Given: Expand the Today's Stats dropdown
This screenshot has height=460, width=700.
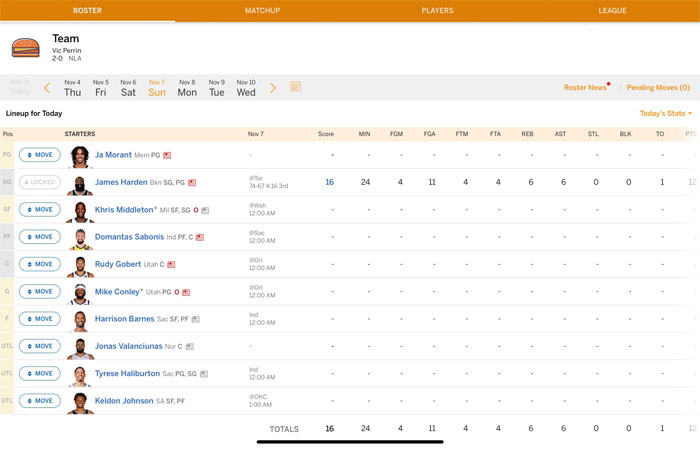Looking at the screenshot, I should [665, 114].
